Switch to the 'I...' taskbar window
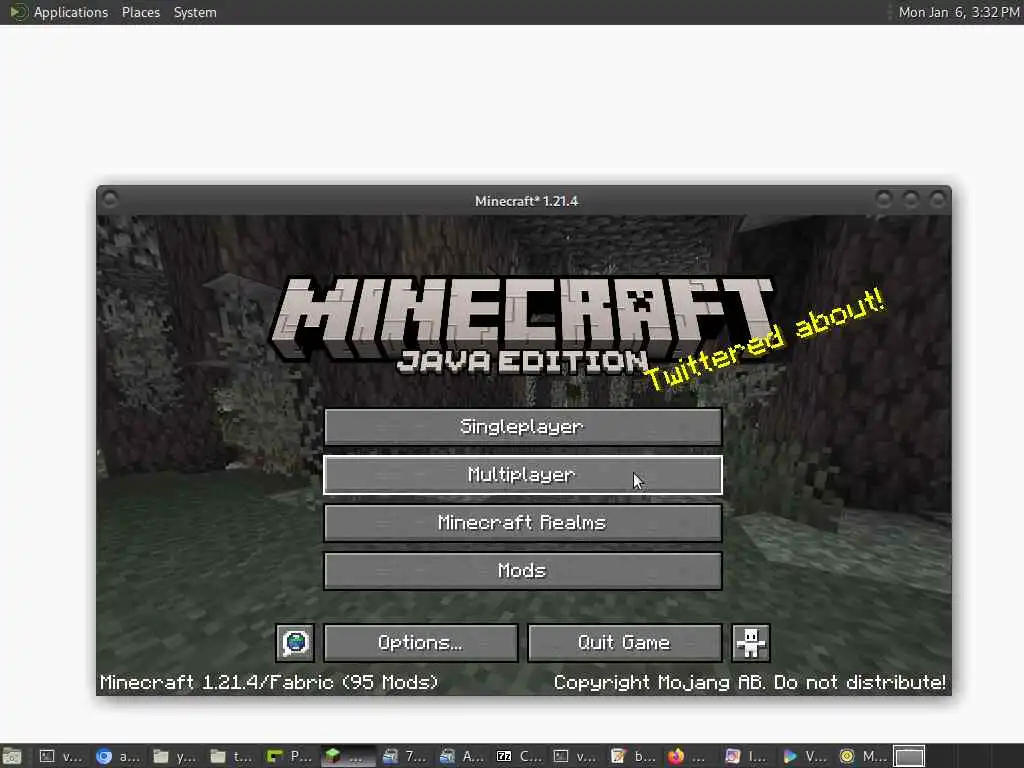1024x768 pixels. tap(746, 756)
